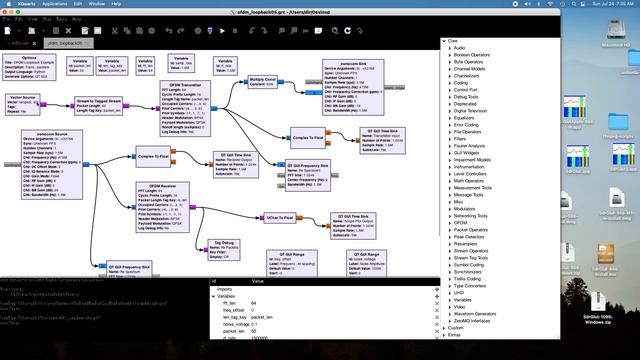Open XQuartz menu in macOS menu bar
640x360 pixels.
[27, 4]
